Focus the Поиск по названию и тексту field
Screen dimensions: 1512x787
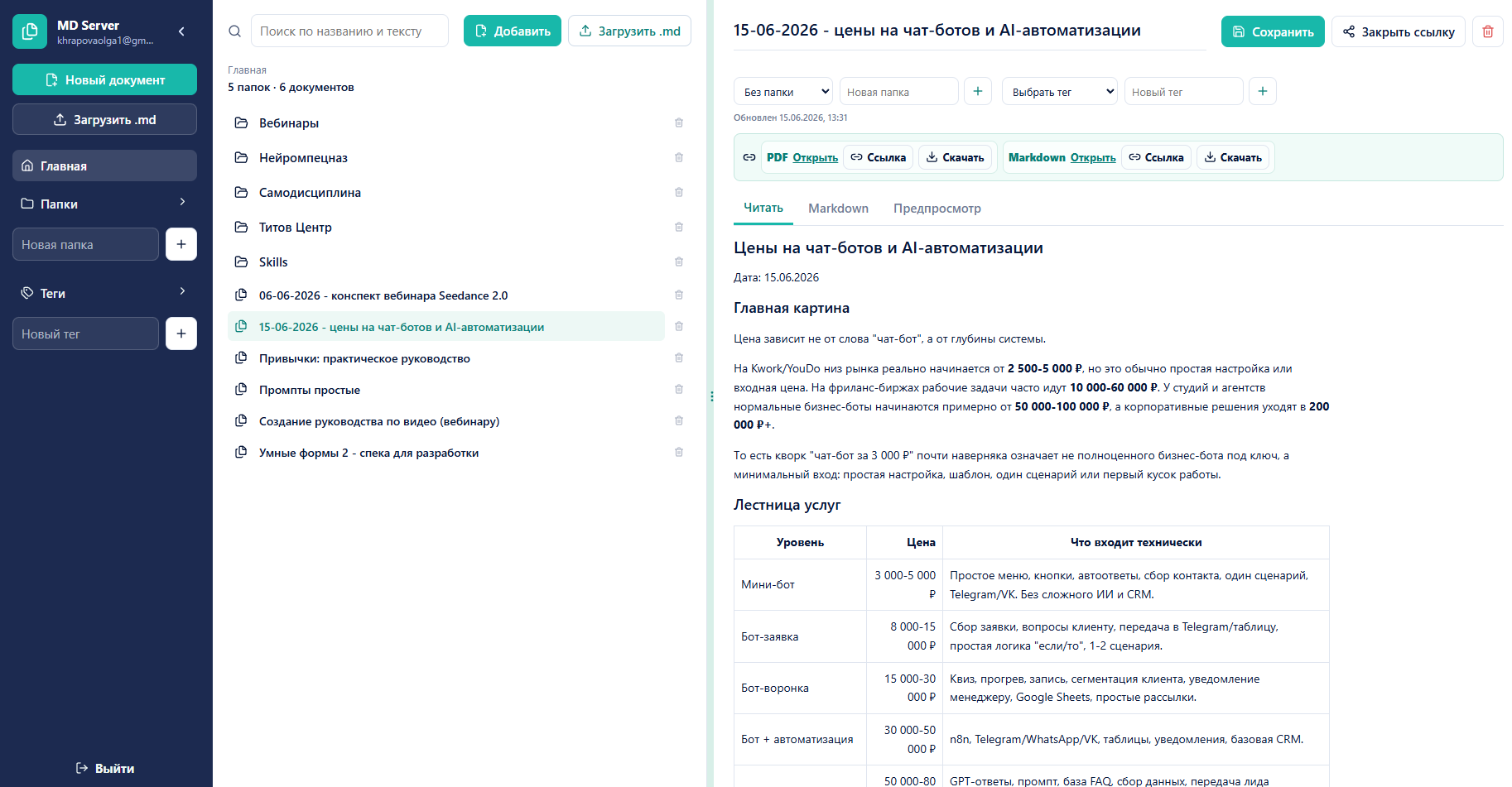click(349, 31)
